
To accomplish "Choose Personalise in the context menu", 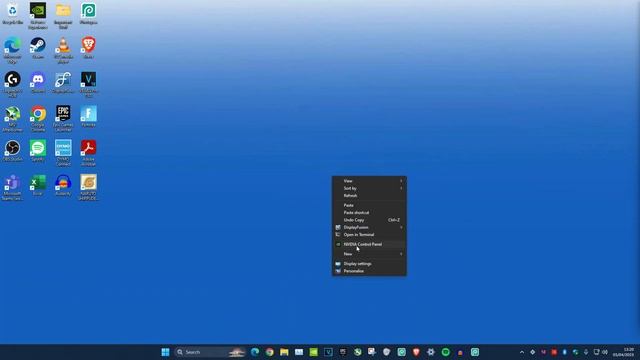I will pyautogui.click(x=369, y=271).
